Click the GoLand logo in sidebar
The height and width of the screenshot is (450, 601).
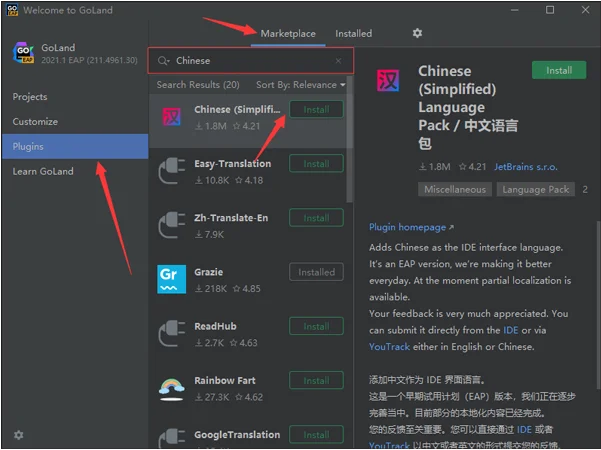(x=24, y=53)
